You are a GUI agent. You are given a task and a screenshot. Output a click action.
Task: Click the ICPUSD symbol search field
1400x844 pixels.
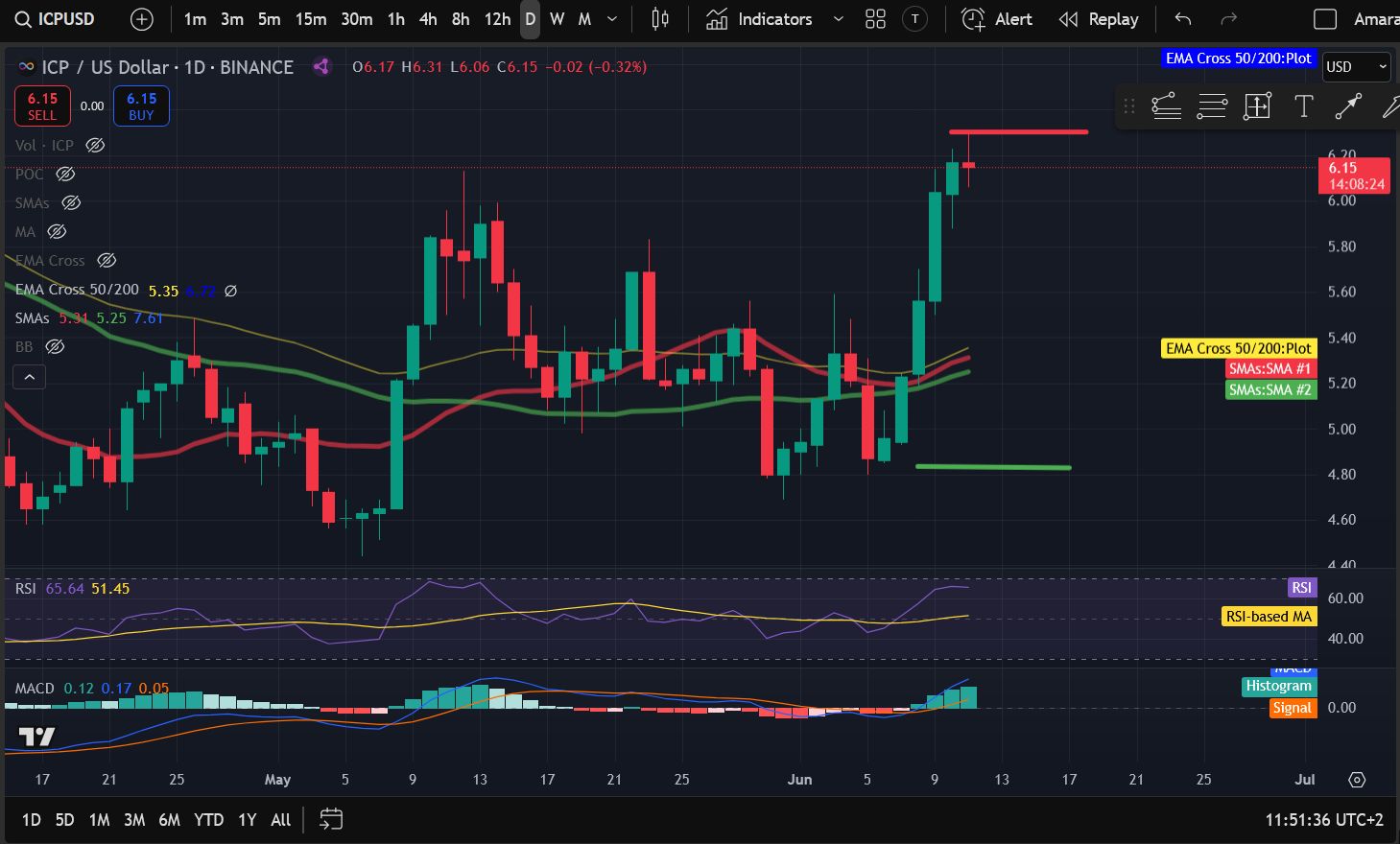(56, 19)
